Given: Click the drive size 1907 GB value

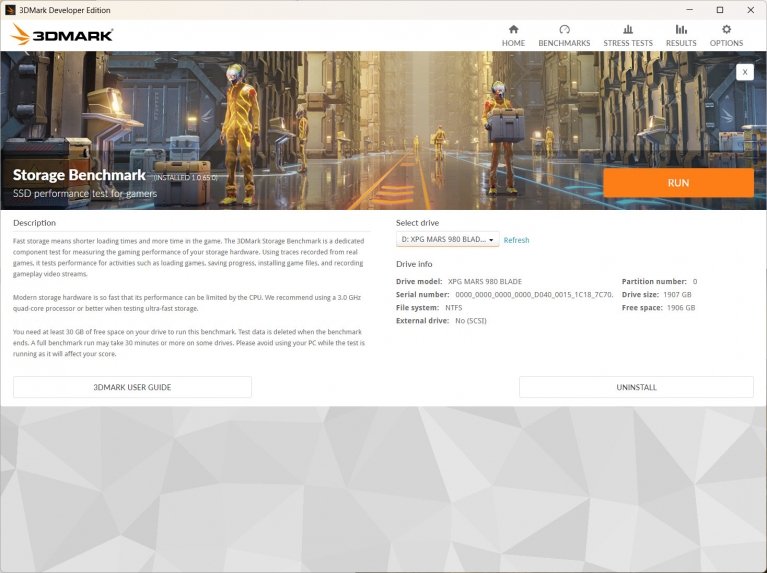Looking at the screenshot, I should [x=677, y=295].
